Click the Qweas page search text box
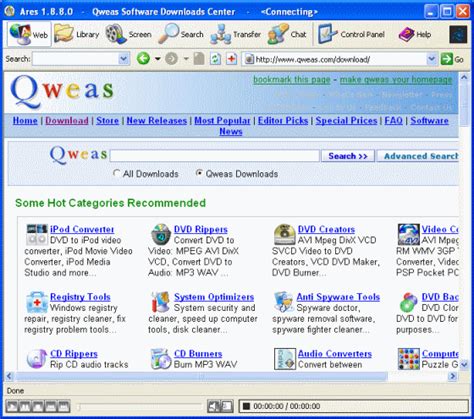The image size is (474, 419). 214,156
